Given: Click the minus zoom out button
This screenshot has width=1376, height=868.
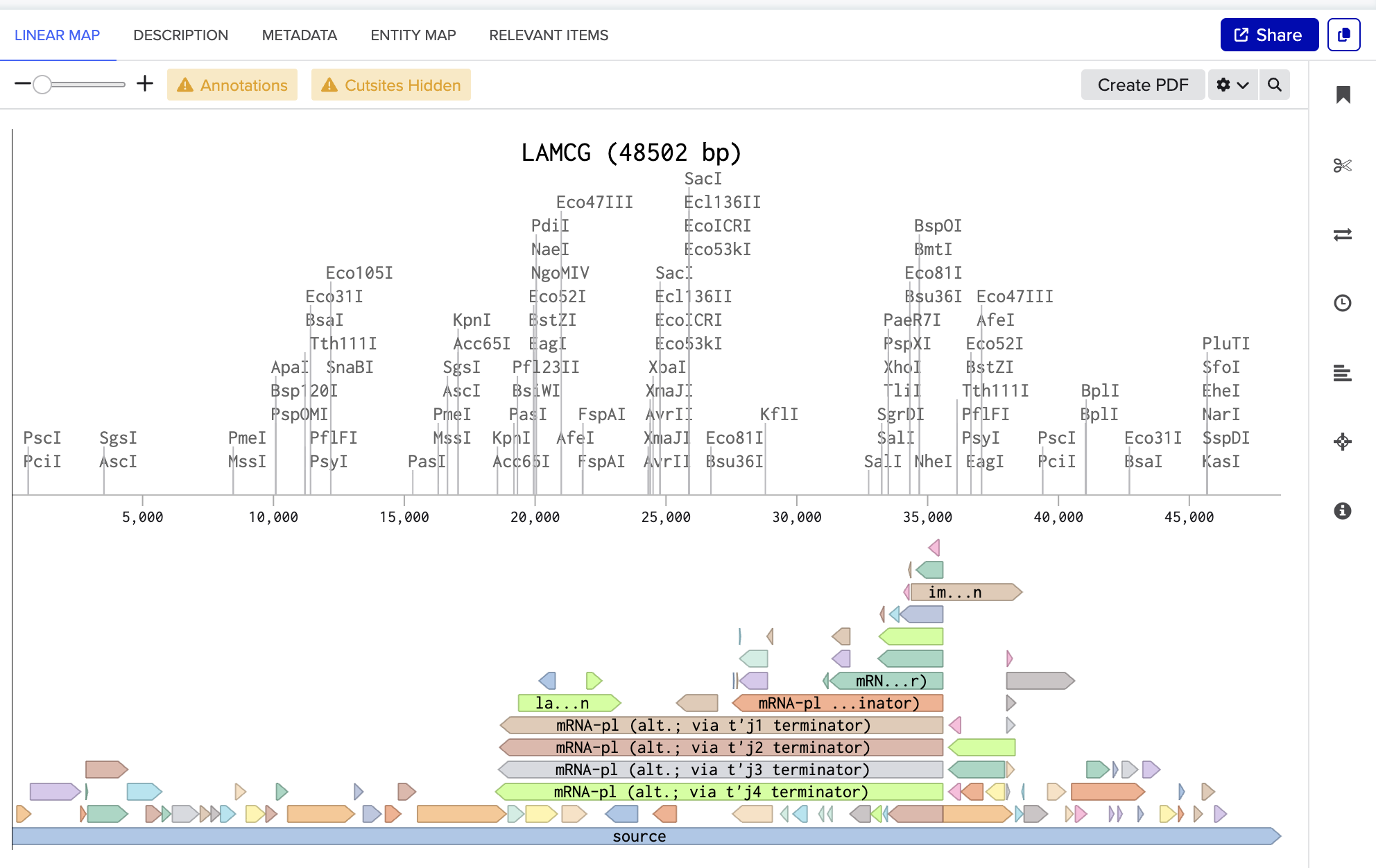Looking at the screenshot, I should (22, 84).
